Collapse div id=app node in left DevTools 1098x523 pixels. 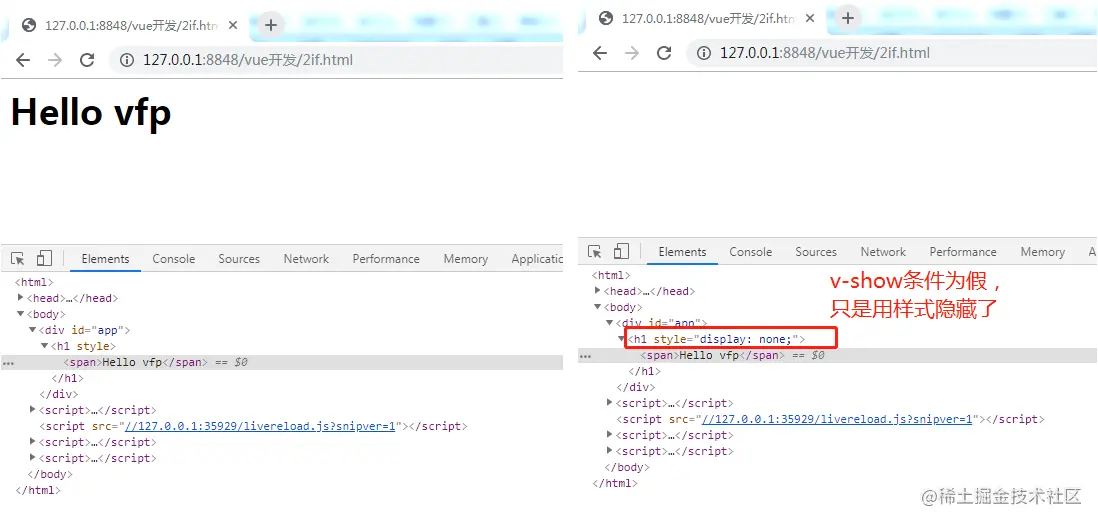(x=33, y=330)
